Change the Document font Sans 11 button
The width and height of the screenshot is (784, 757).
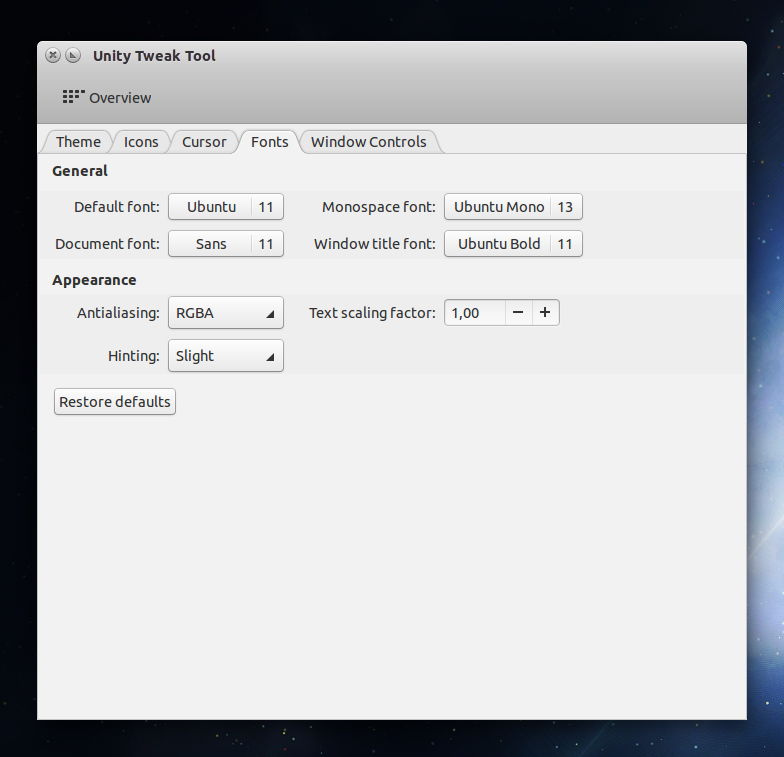(x=226, y=244)
